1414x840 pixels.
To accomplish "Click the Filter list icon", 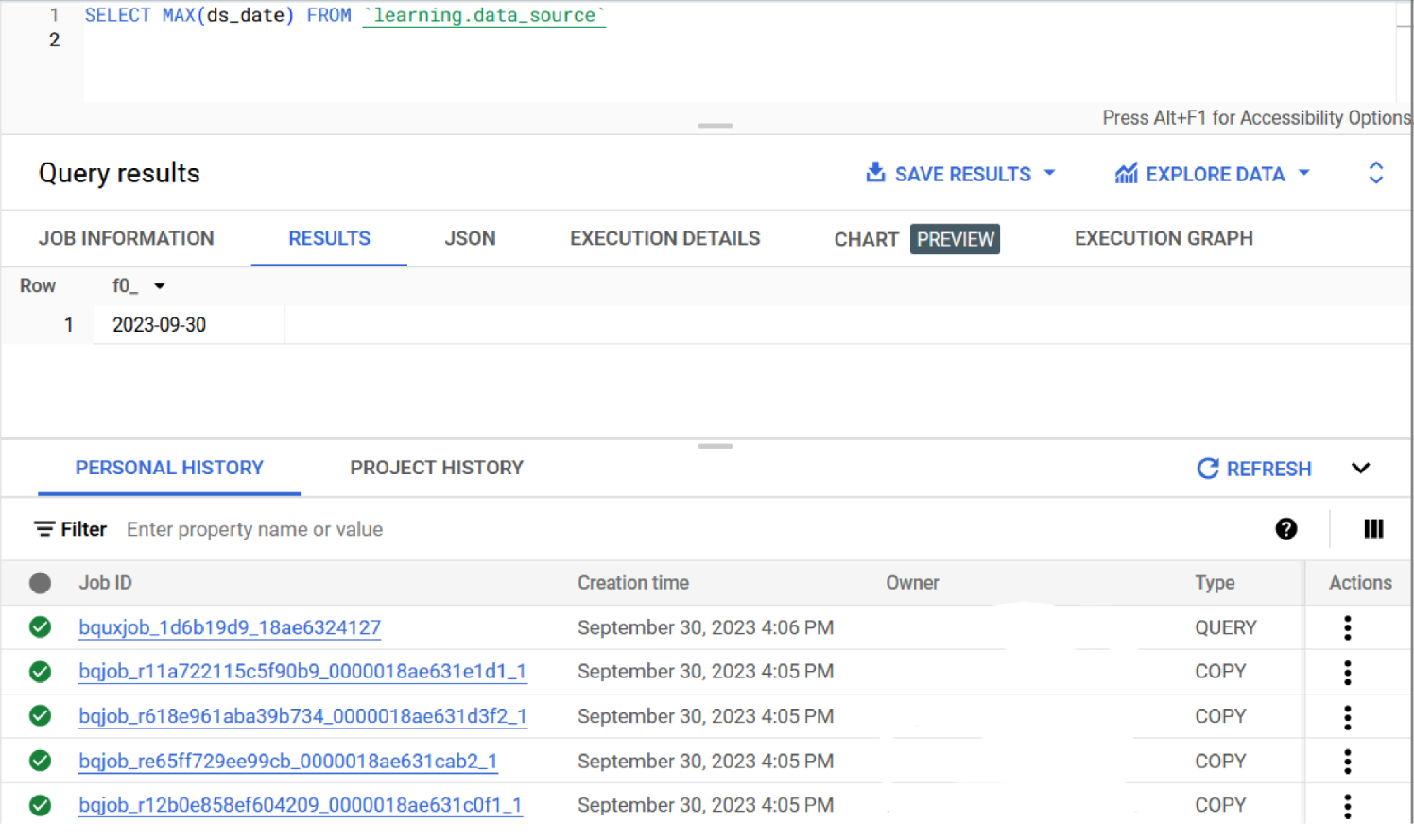I will click(x=44, y=529).
